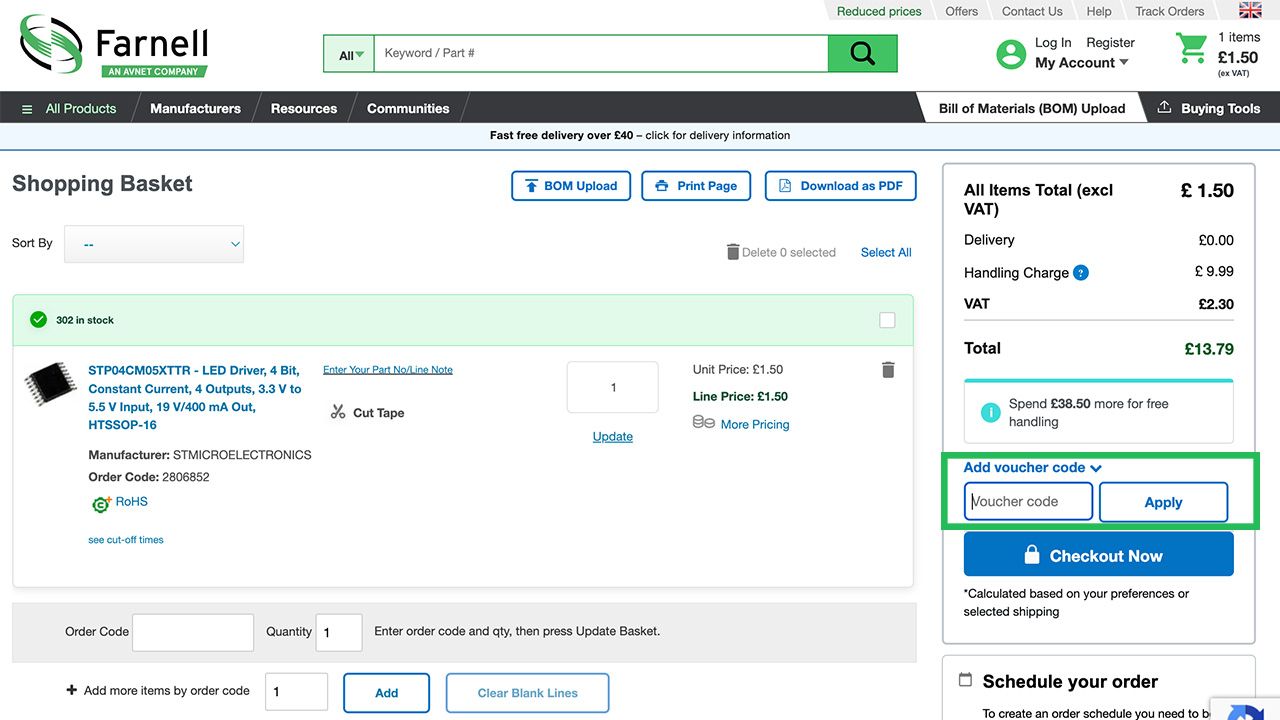Click the Checkout Now button
Viewport: 1280px width, 720px height.
[1098, 554]
